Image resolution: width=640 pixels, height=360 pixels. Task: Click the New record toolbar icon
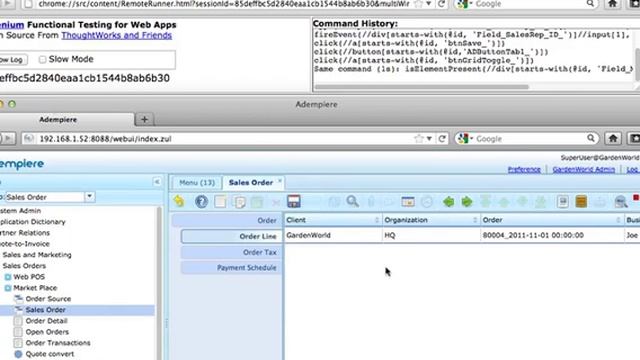[220, 201]
